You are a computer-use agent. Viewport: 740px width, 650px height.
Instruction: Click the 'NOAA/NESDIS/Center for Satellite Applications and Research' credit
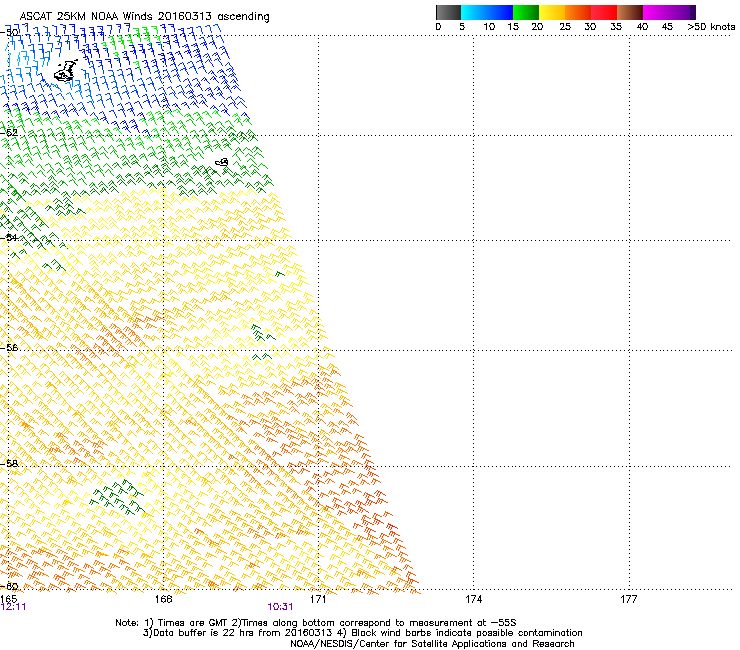coord(432,644)
